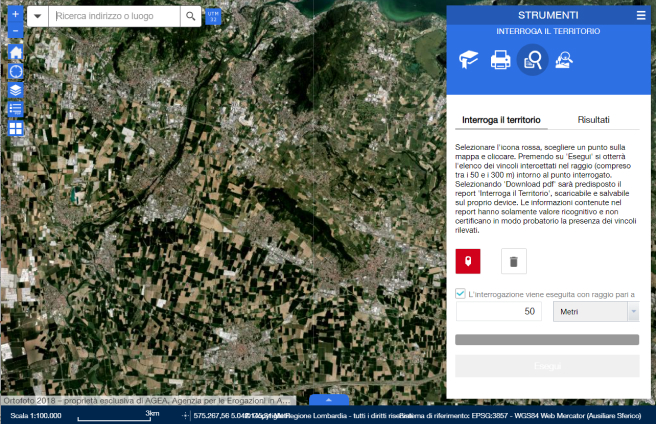Select the Interroga il territorio magnifier tool
656x424 pixels.
tap(532, 60)
